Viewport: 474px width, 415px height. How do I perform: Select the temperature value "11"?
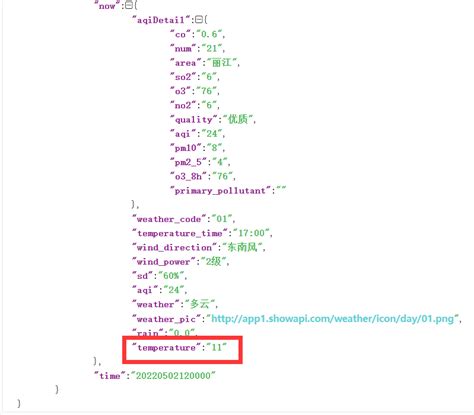tap(217, 348)
